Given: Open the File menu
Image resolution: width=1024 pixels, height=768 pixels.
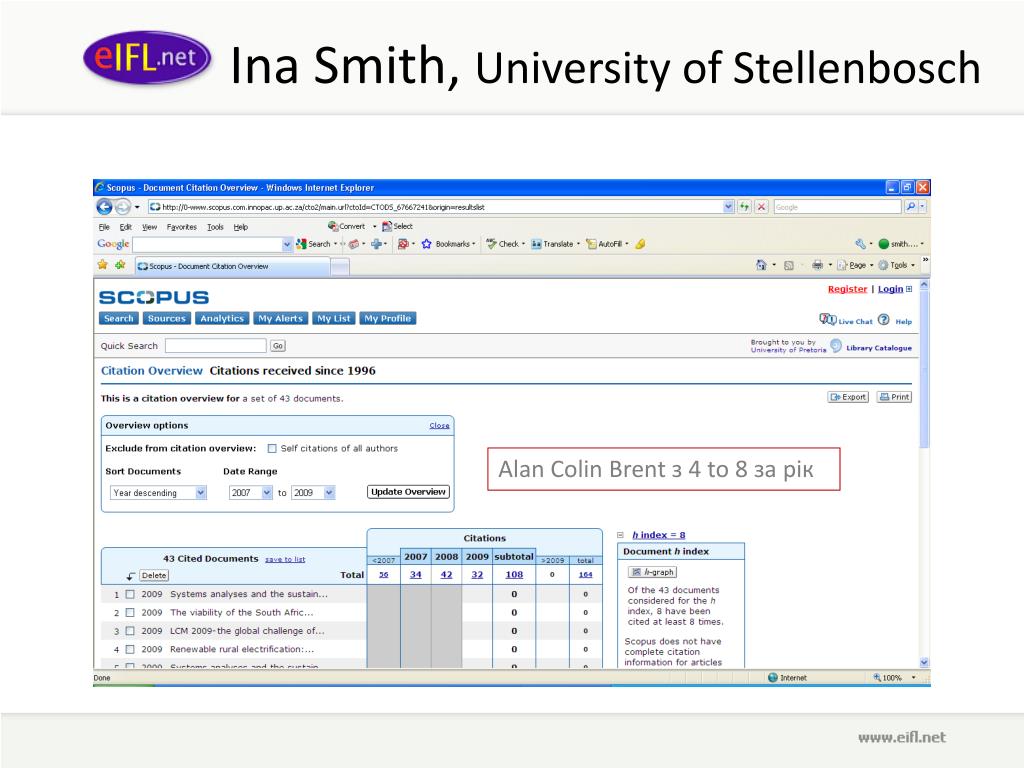Looking at the screenshot, I should click(x=104, y=227).
